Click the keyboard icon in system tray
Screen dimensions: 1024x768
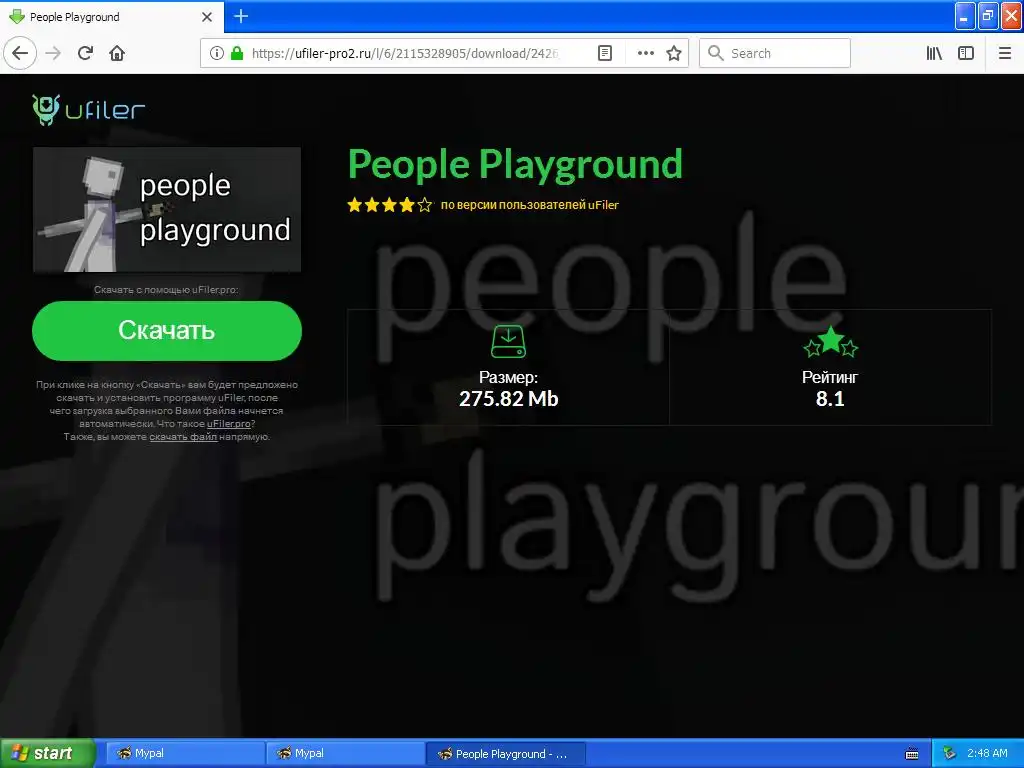[x=912, y=754]
